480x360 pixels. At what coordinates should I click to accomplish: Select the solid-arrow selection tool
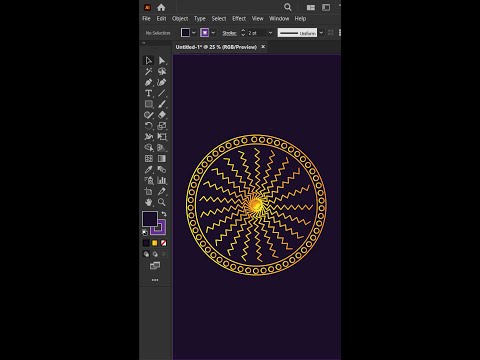pos(162,60)
